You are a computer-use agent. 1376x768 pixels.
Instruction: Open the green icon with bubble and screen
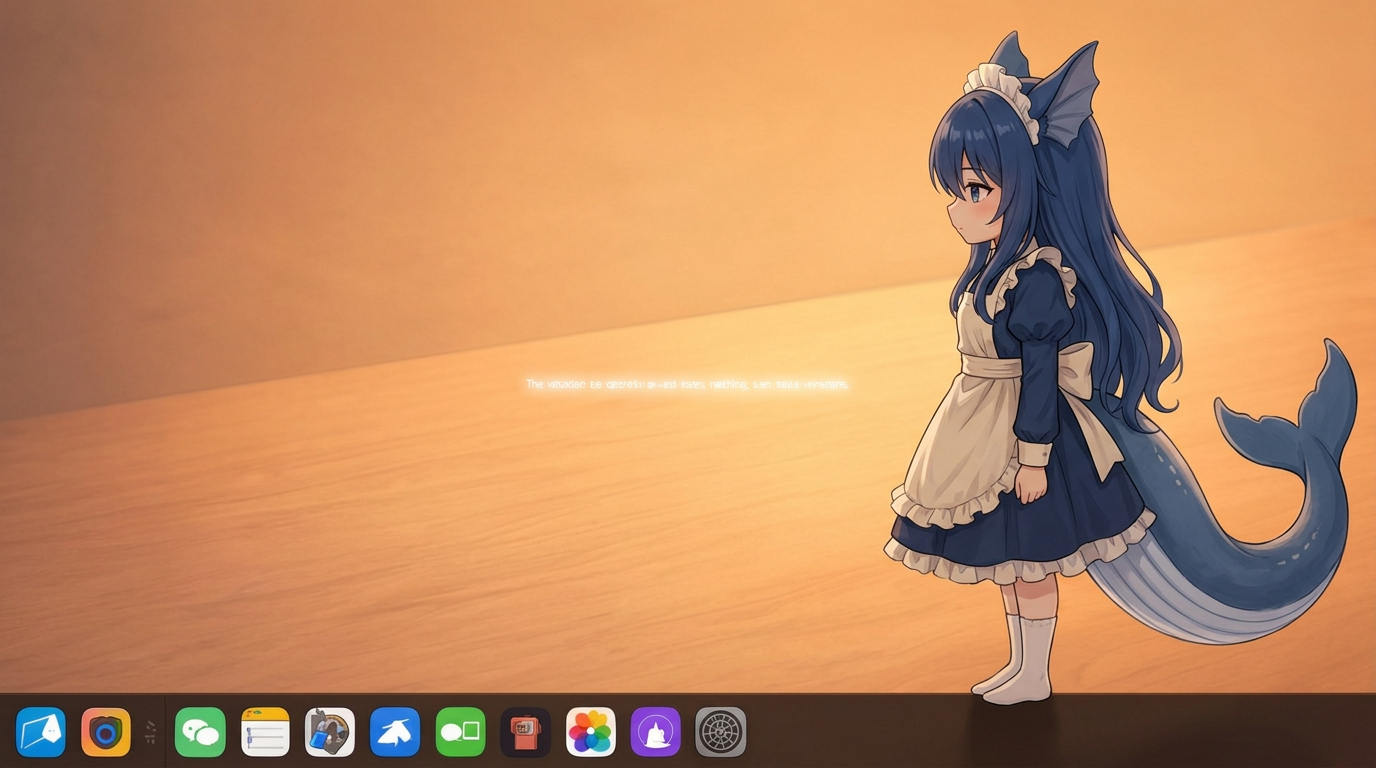(x=460, y=732)
